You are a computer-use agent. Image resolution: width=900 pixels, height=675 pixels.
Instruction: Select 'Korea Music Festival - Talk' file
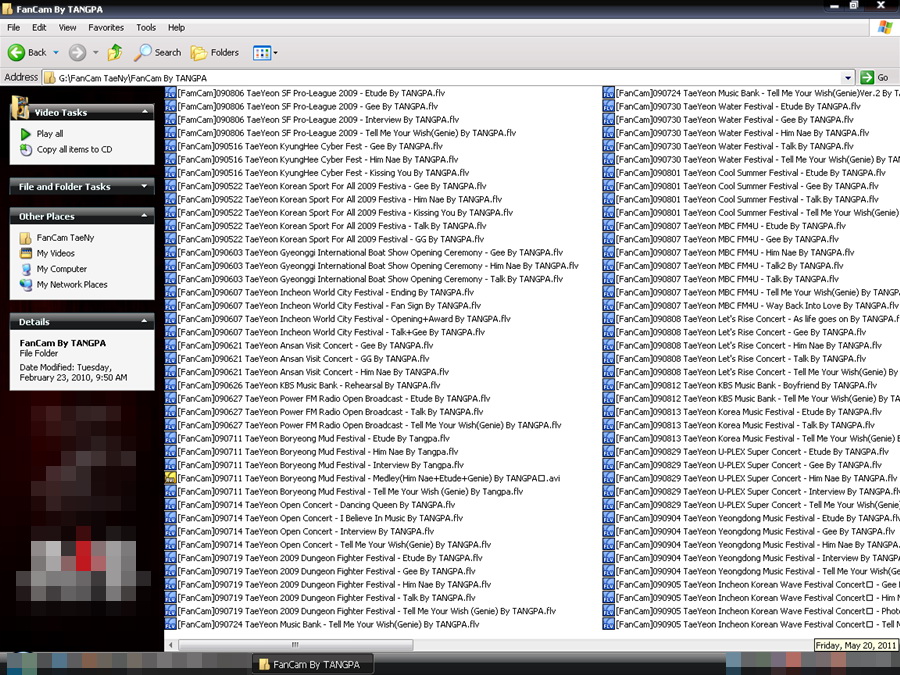coord(745,425)
